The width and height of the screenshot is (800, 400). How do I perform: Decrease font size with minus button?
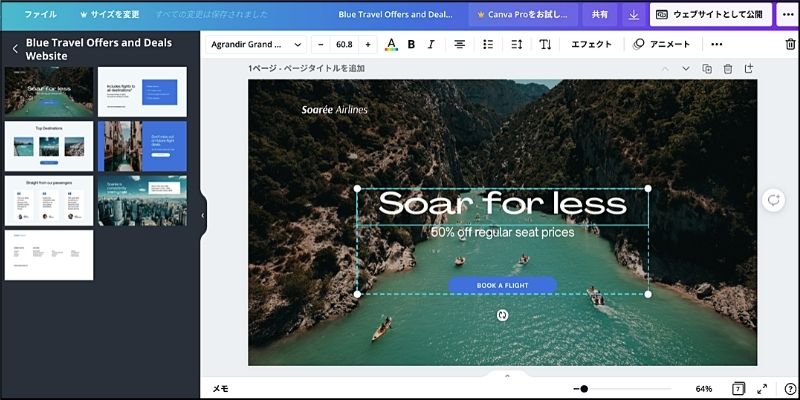tap(320, 44)
